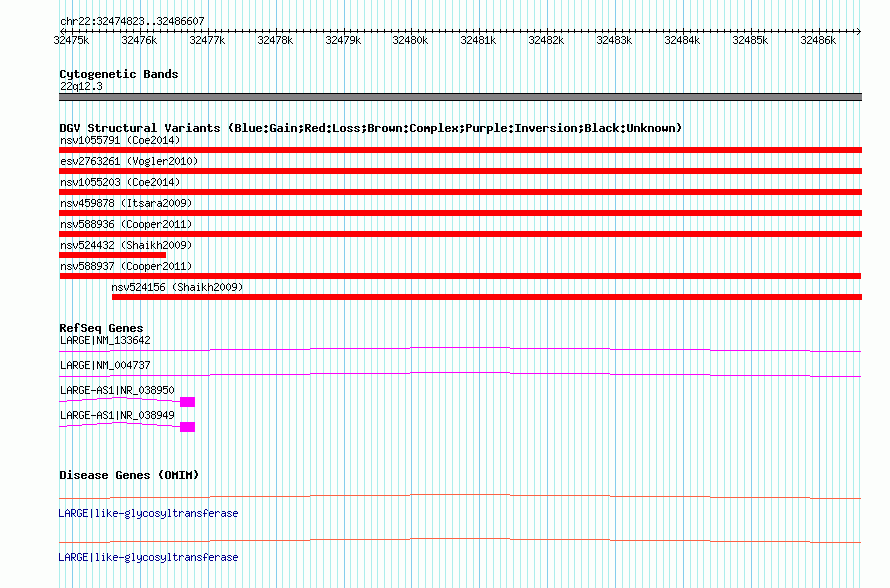Open transcript label LARGE-AS1|NR_038950

point(117,390)
